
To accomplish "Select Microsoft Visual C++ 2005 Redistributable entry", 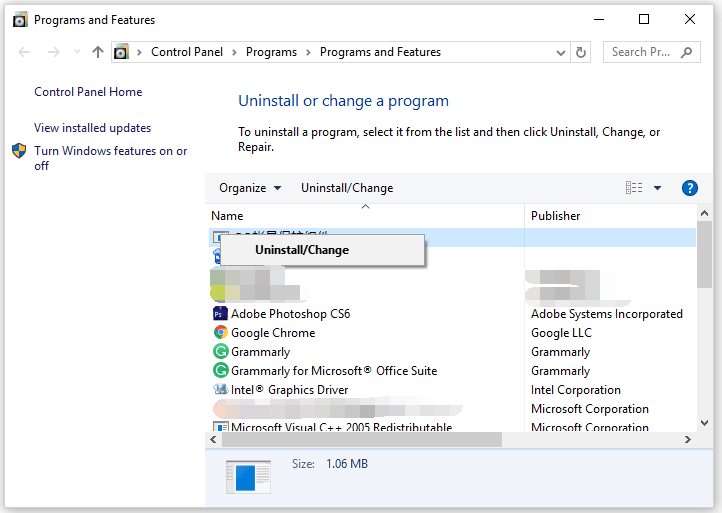I will point(341,426).
